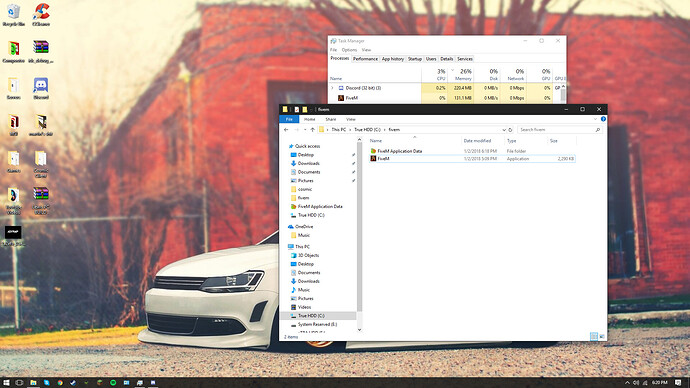Select Downloads under Quick access

308,163
